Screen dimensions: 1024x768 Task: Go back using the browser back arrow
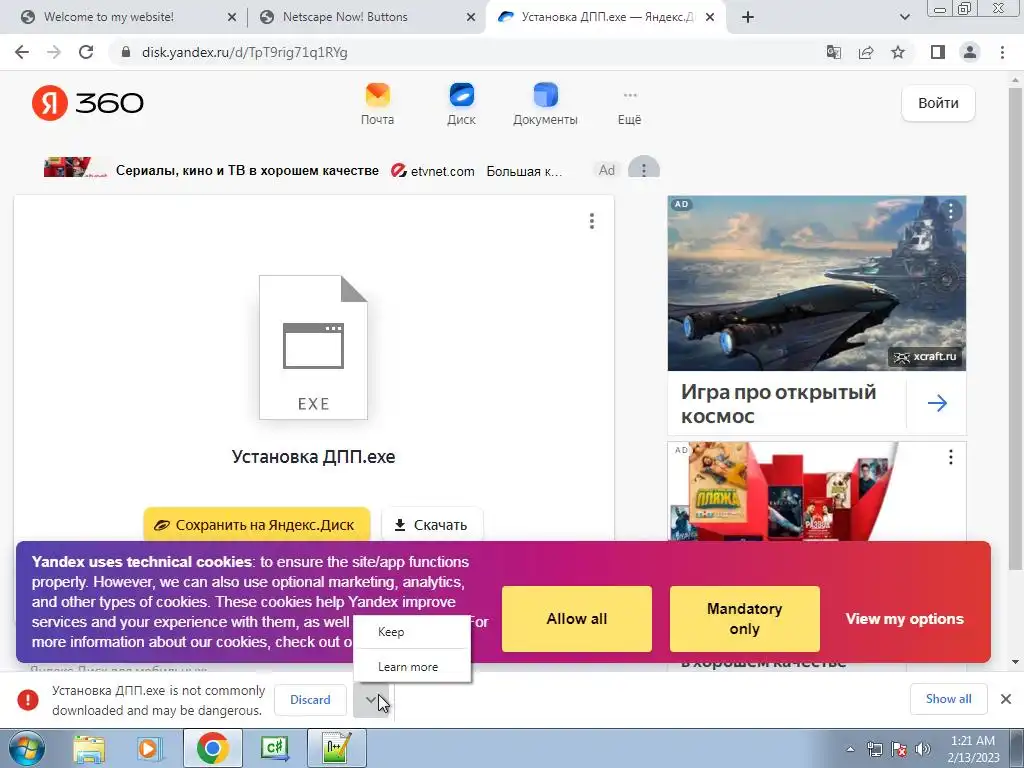click(22, 52)
